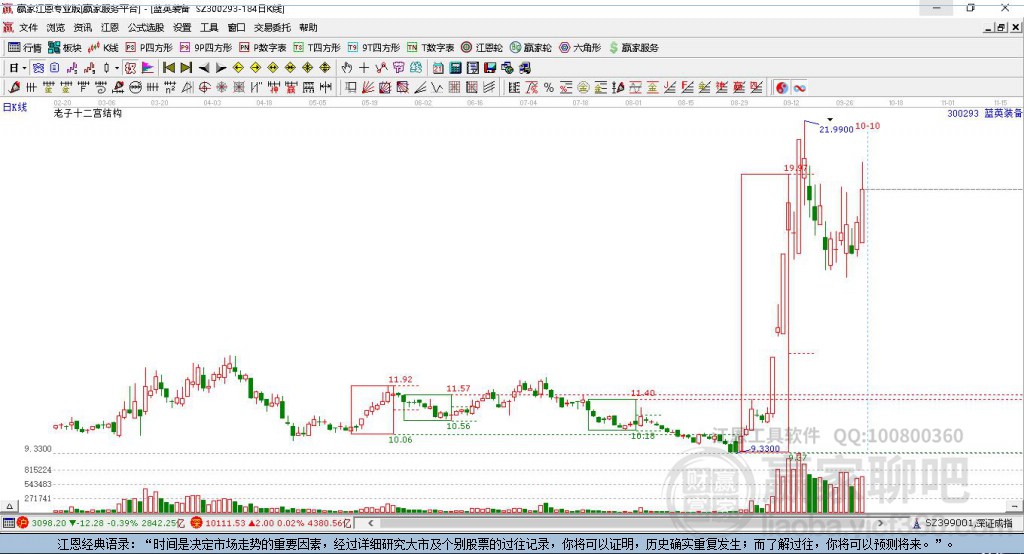The image size is (1024, 554).
Task: Click the black left arrow icon
Action: tap(204, 68)
